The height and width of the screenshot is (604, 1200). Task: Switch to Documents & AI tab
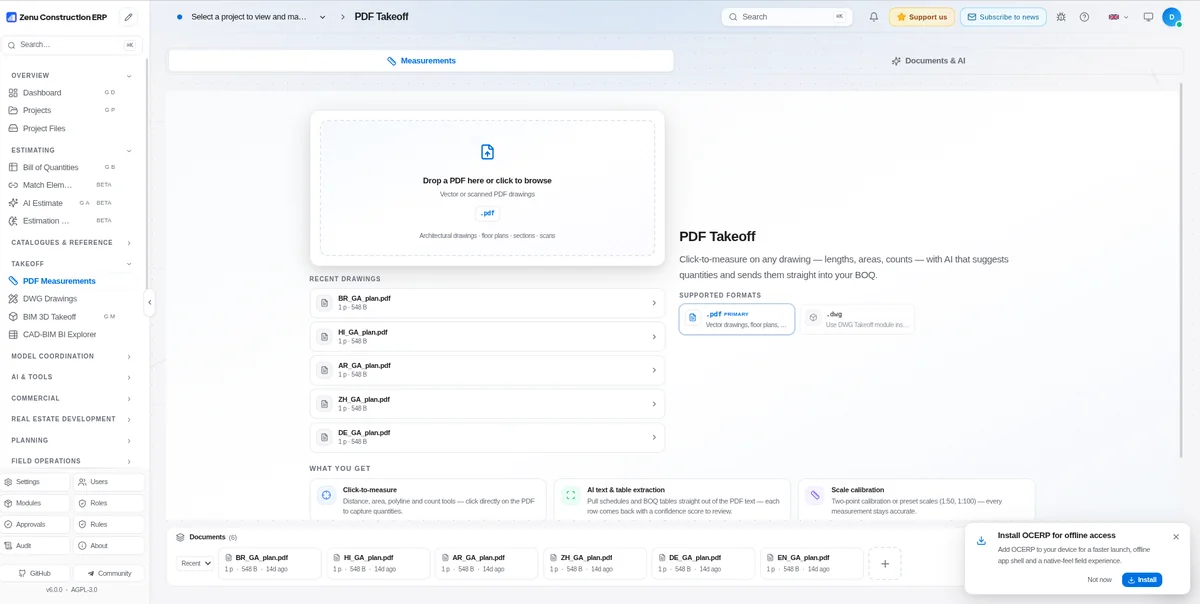(x=928, y=61)
